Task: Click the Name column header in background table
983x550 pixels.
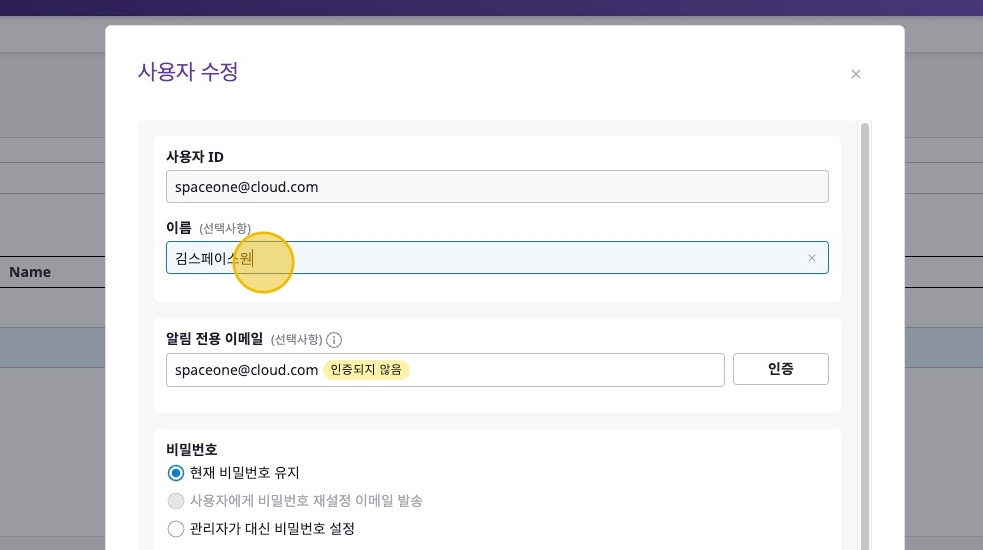Action: click(30, 272)
